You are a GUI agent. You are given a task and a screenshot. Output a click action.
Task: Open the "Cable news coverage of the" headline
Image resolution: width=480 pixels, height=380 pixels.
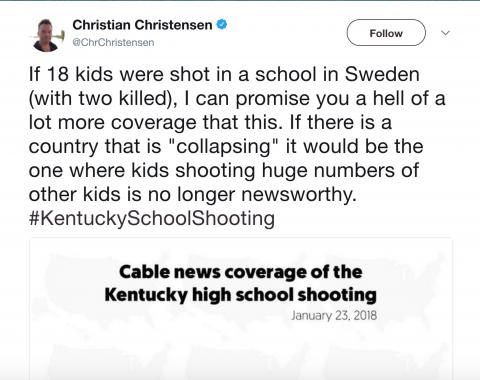tap(240, 272)
